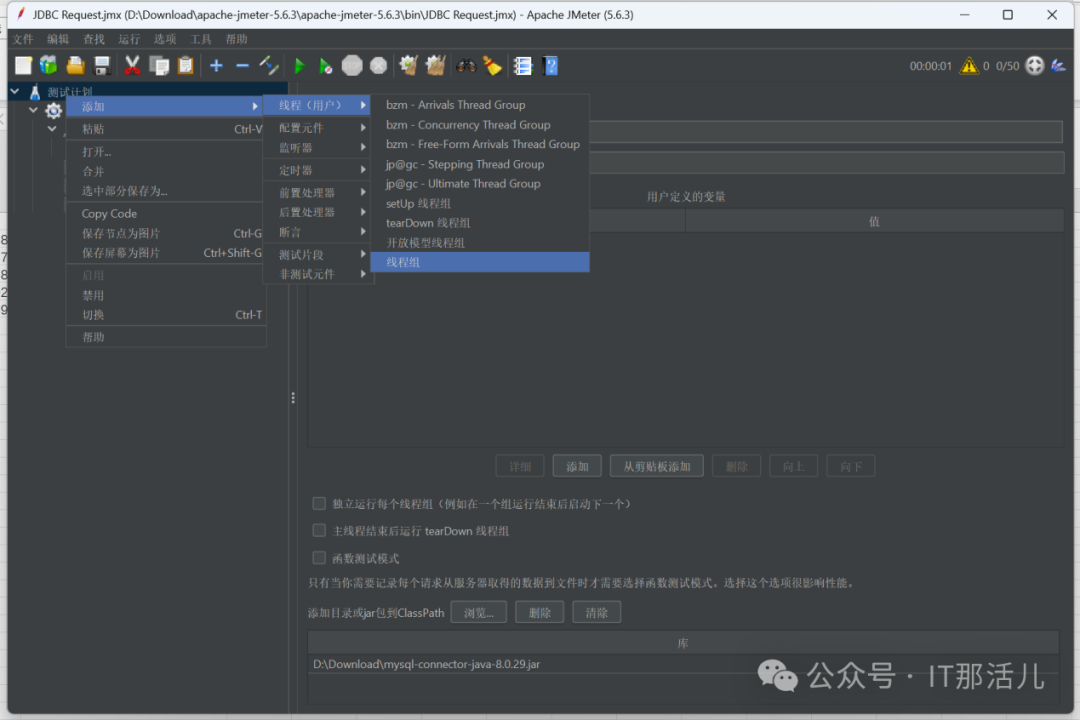1080x720 pixels.
Task: Open the 文件 menu
Action: tap(23, 39)
